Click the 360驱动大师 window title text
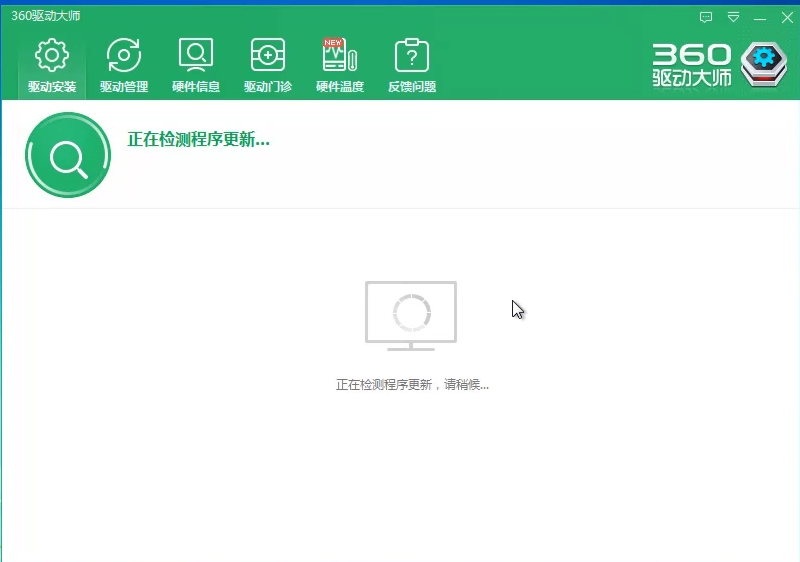This screenshot has height=562, width=800. [x=46, y=16]
